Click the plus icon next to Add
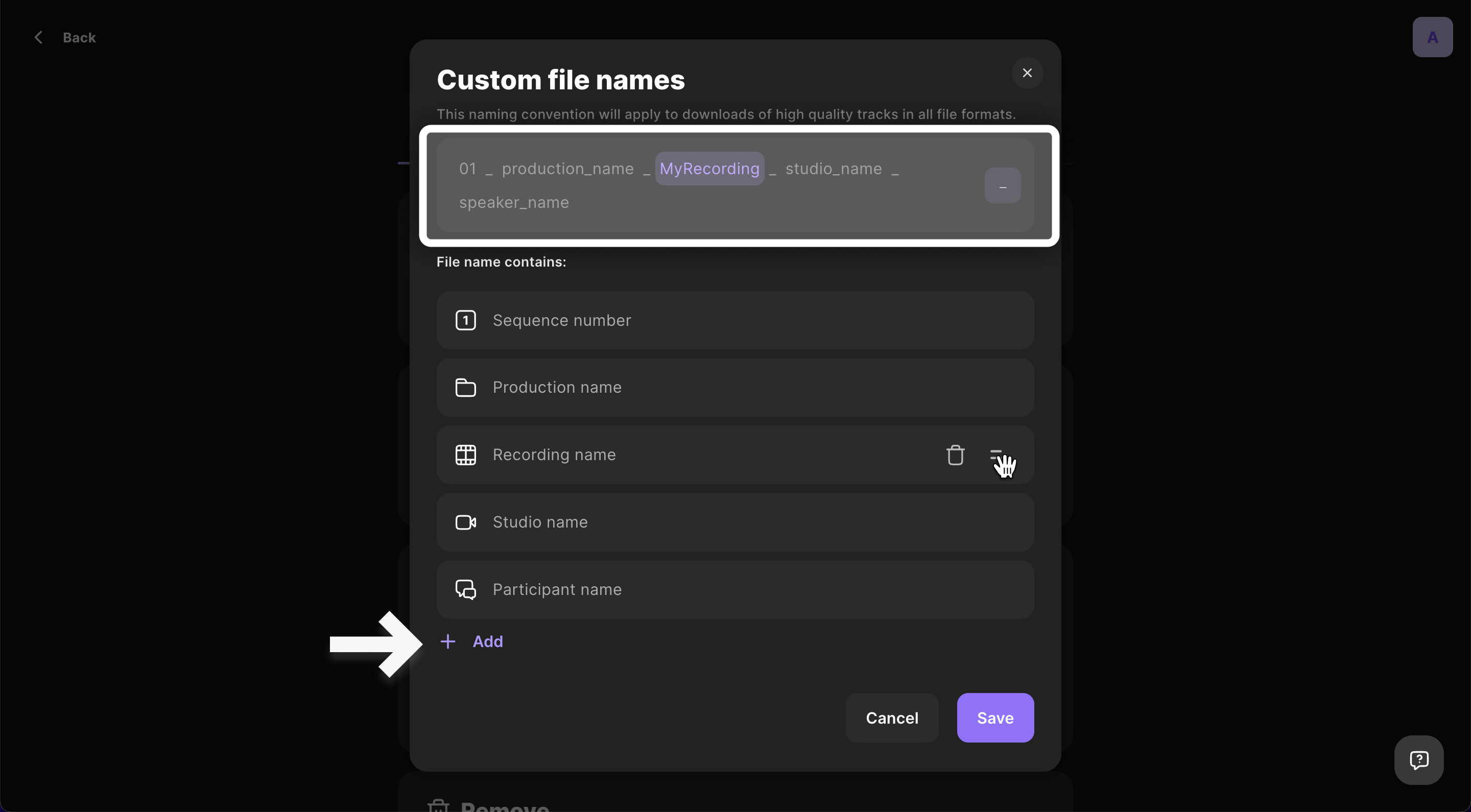The image size is (1471, 812). tap(448, 642)
